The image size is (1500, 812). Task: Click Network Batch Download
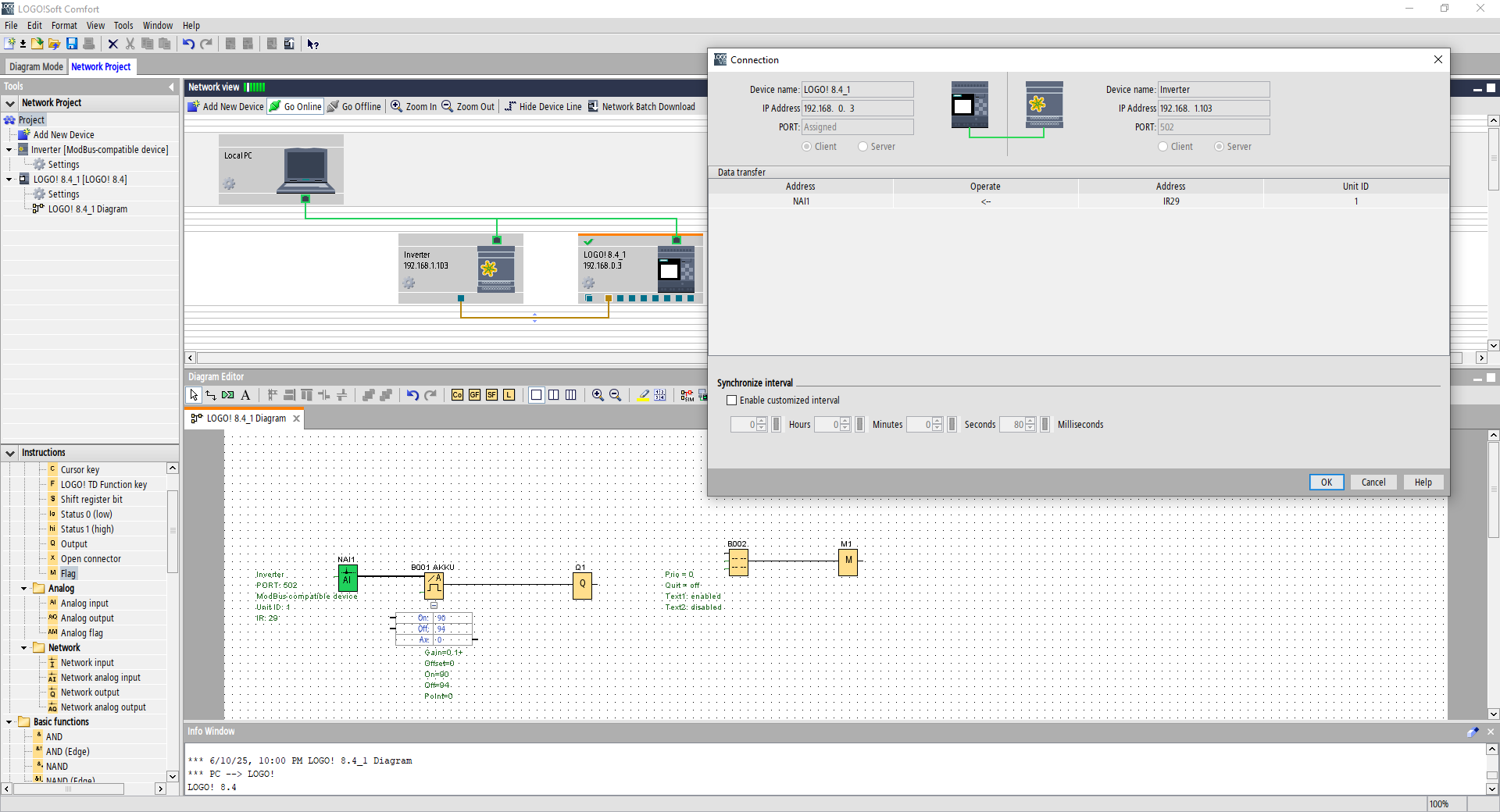point(641,107)
